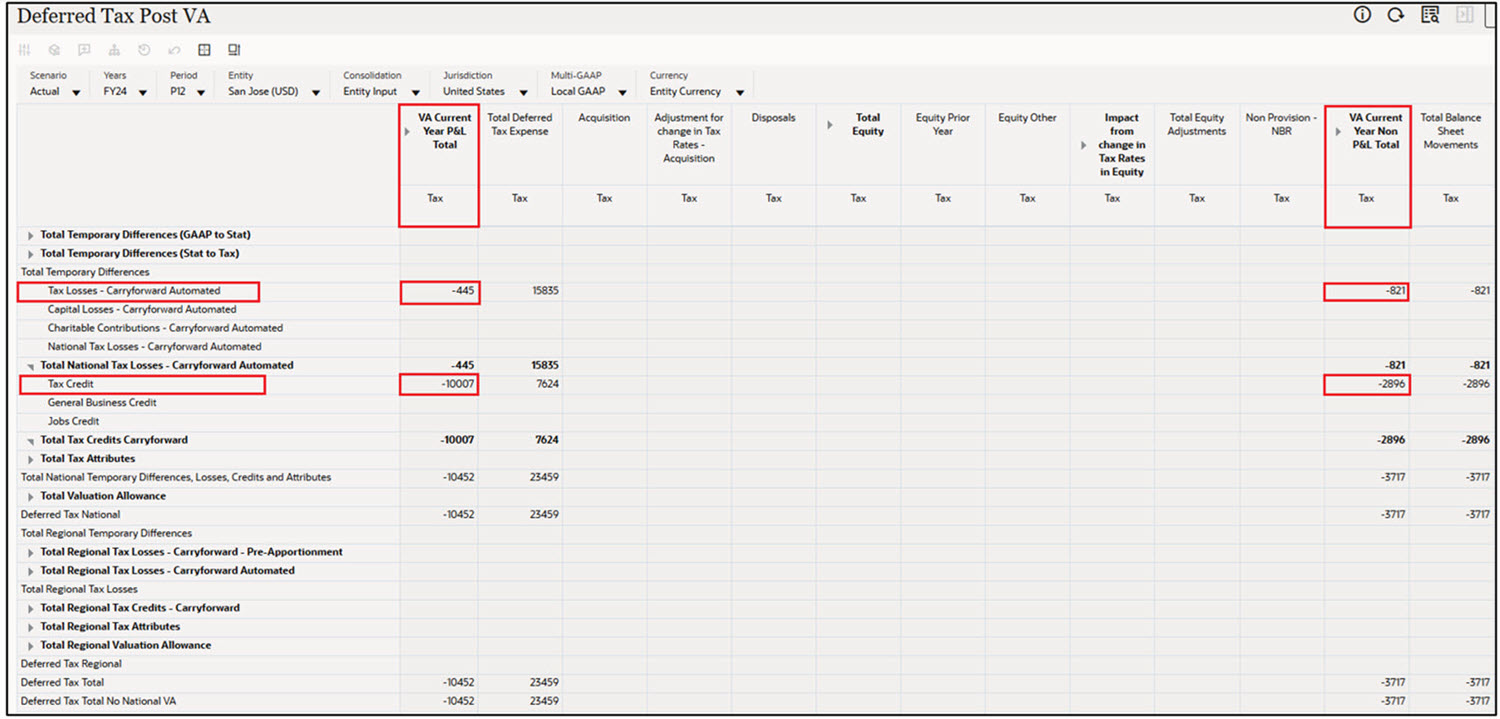The image size is (1500, 719).
Task: Expand VA Current Year Non P&L Total column
Action: (x=1338, y=131)
